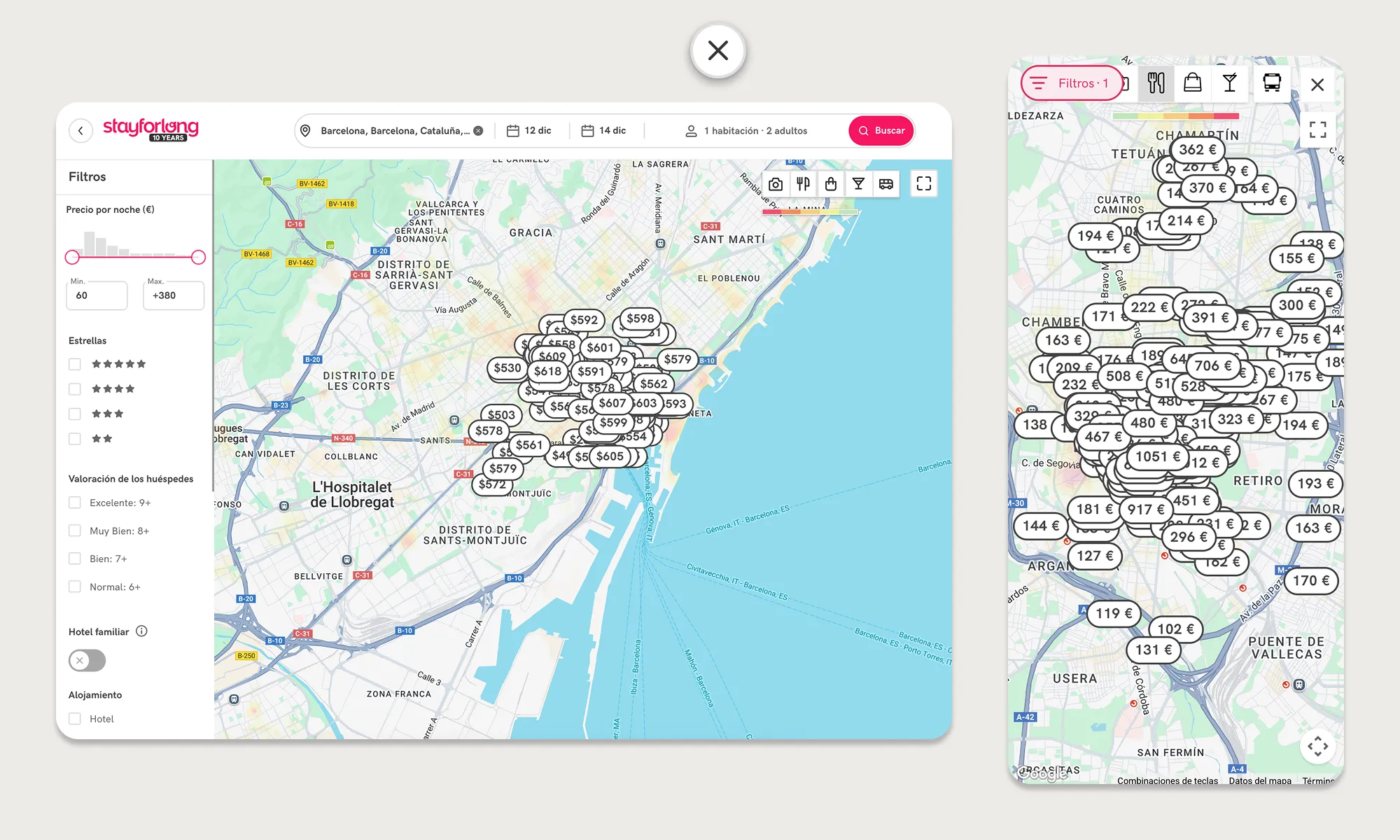
Task: Click the Max price input field
Action: pos(174,295)
